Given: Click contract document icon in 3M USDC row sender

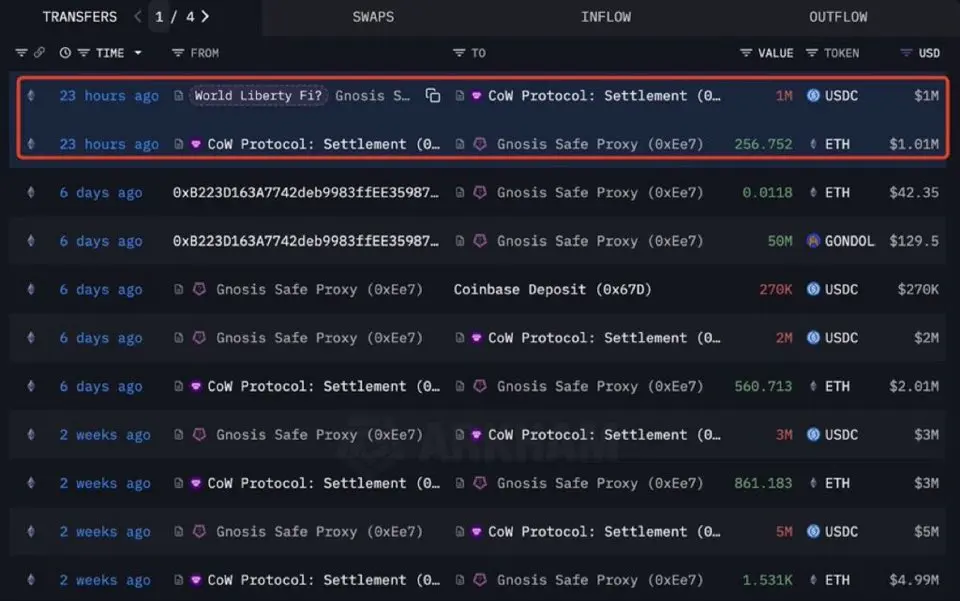Looking at the screenshot, I should coord(178,435).
